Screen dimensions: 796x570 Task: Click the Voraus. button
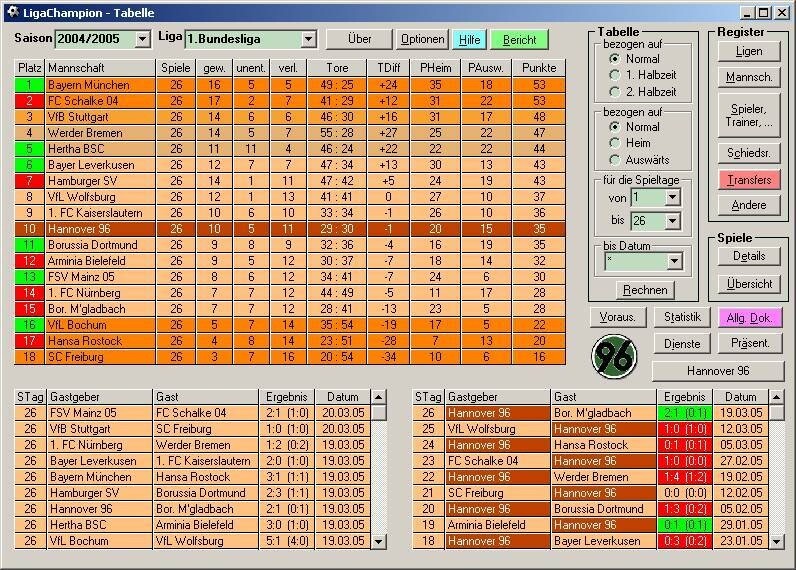tap(618, 317)
